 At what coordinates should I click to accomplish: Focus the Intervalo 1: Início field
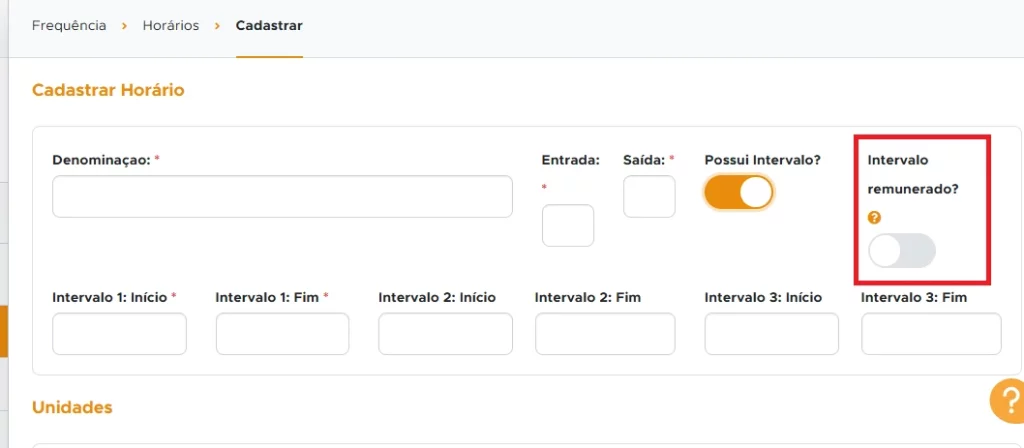(x=119, y=334)
